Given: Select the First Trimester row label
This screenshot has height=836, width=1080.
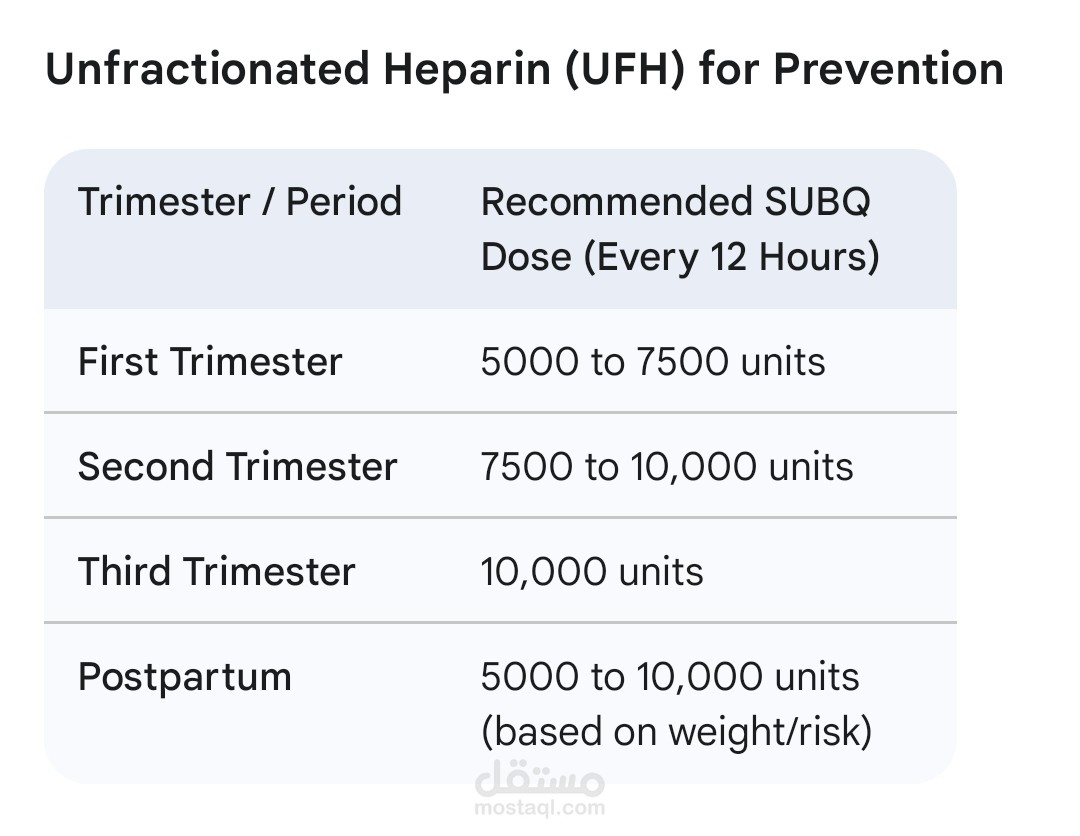Looking at the screenshot, I should click(x=210, y=362).
